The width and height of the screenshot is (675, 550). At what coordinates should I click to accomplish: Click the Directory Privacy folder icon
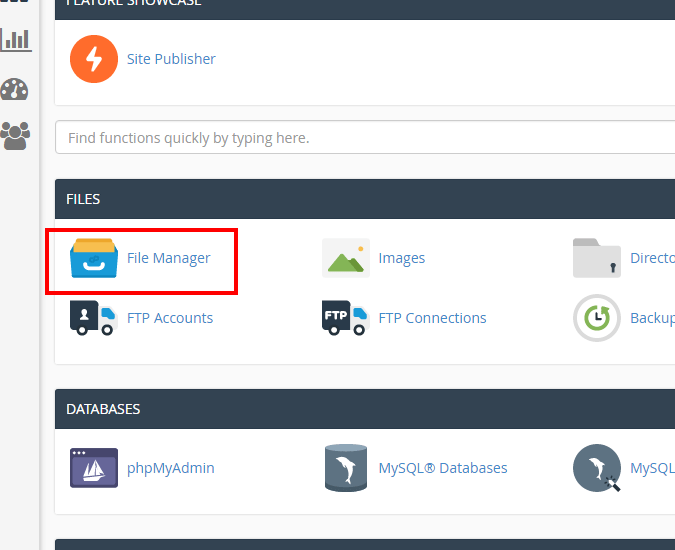pos(597,258)
